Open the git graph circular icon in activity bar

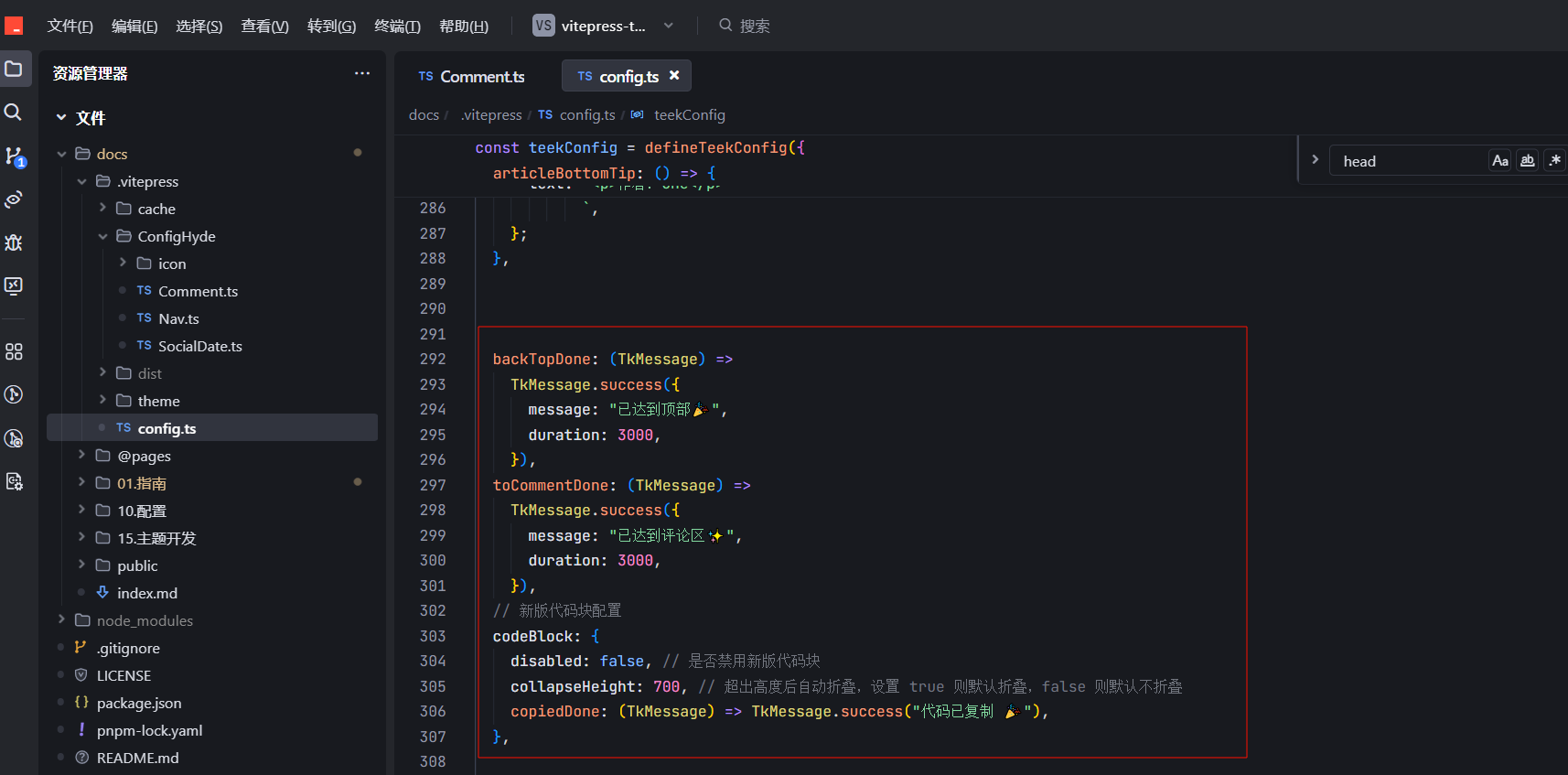pyautogui.click(x=14, y=394)
